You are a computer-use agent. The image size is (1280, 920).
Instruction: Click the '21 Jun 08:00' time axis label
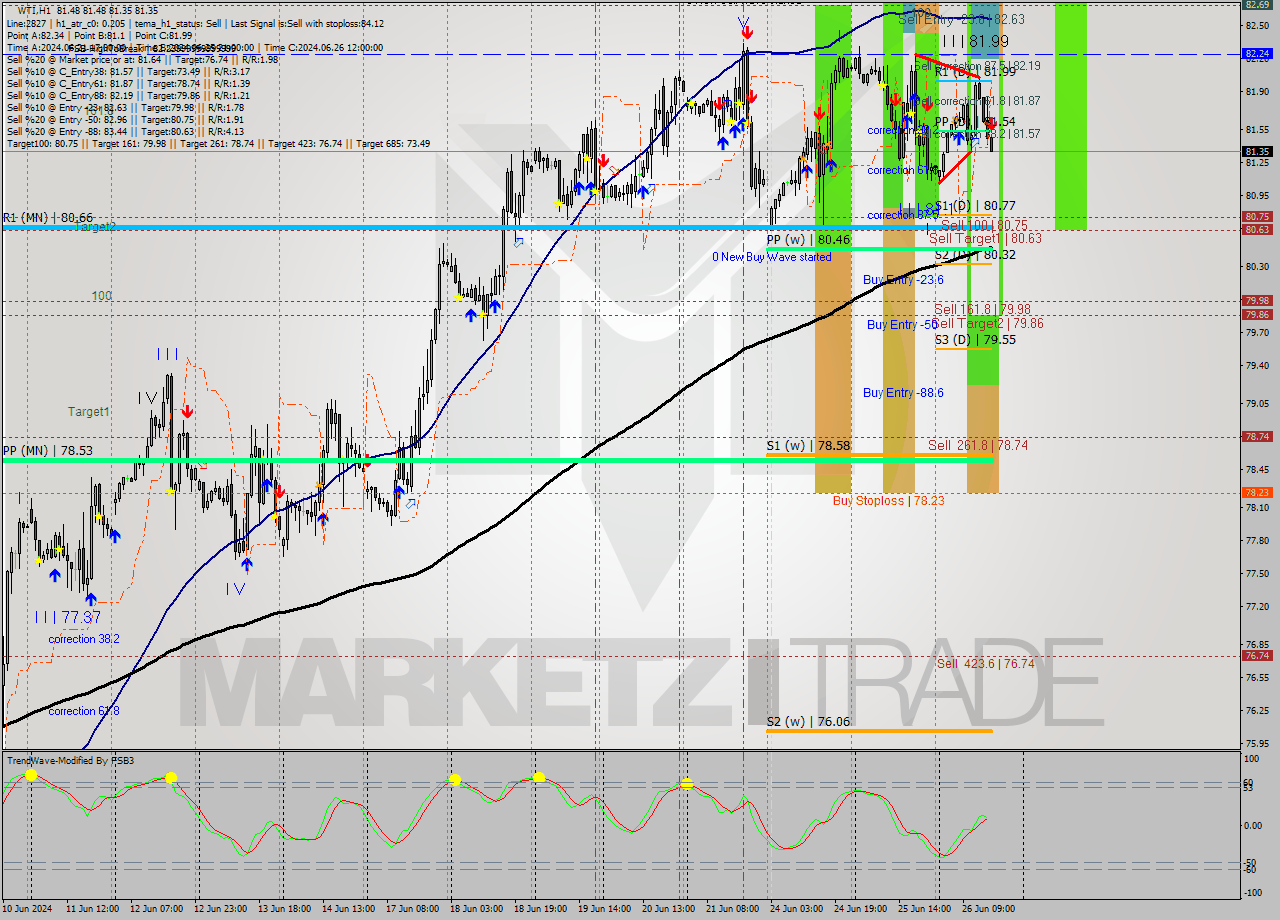[733, 908]
